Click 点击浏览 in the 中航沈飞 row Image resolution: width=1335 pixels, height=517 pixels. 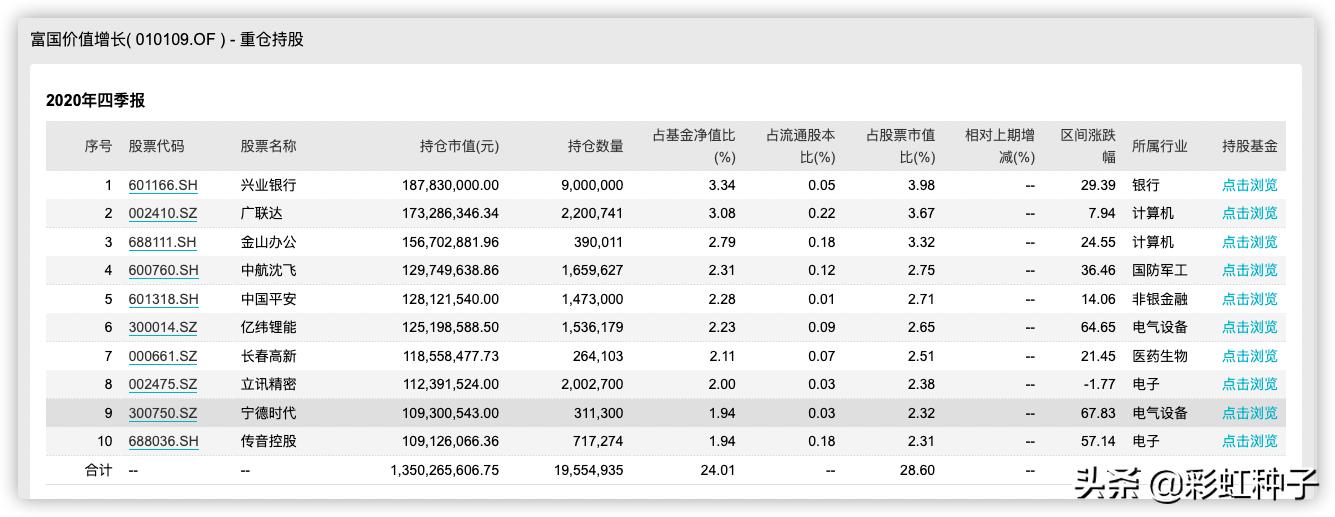1249,270
